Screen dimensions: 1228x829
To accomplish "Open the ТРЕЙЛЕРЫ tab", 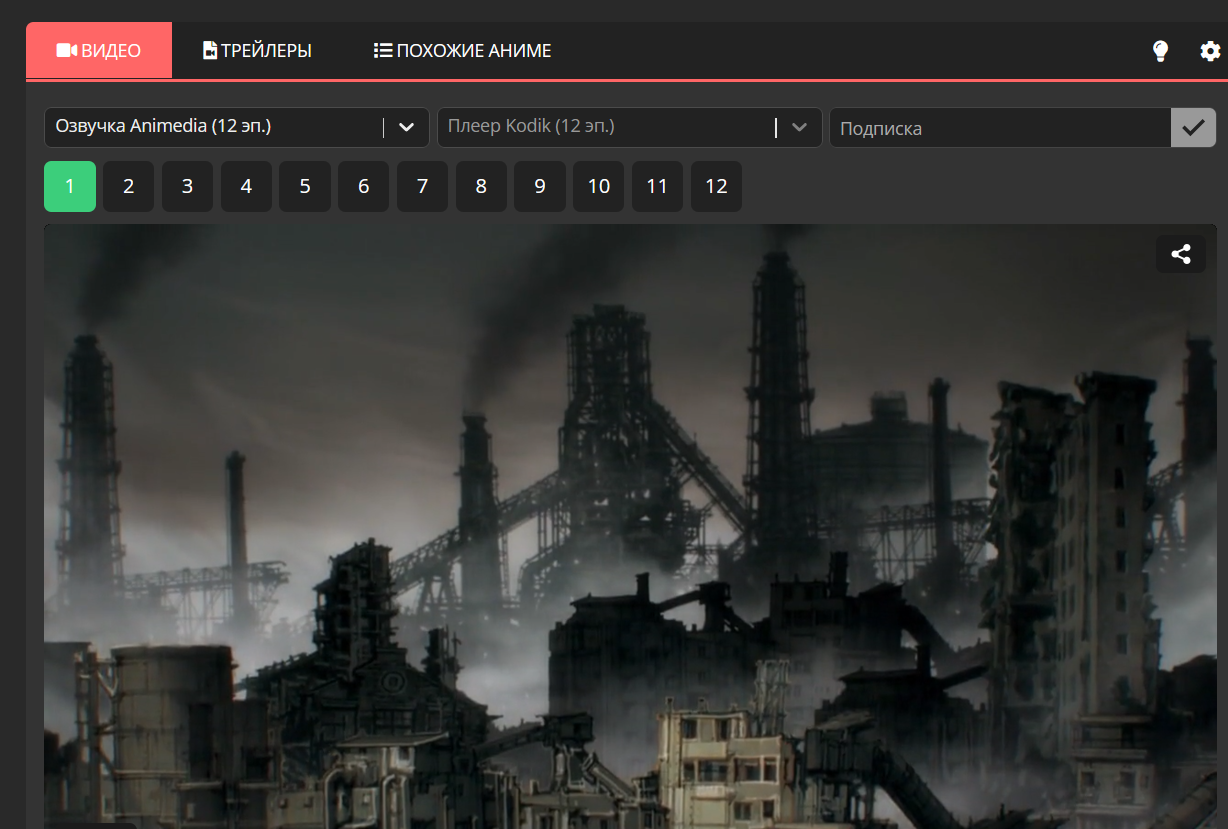I will click(257, 50).
